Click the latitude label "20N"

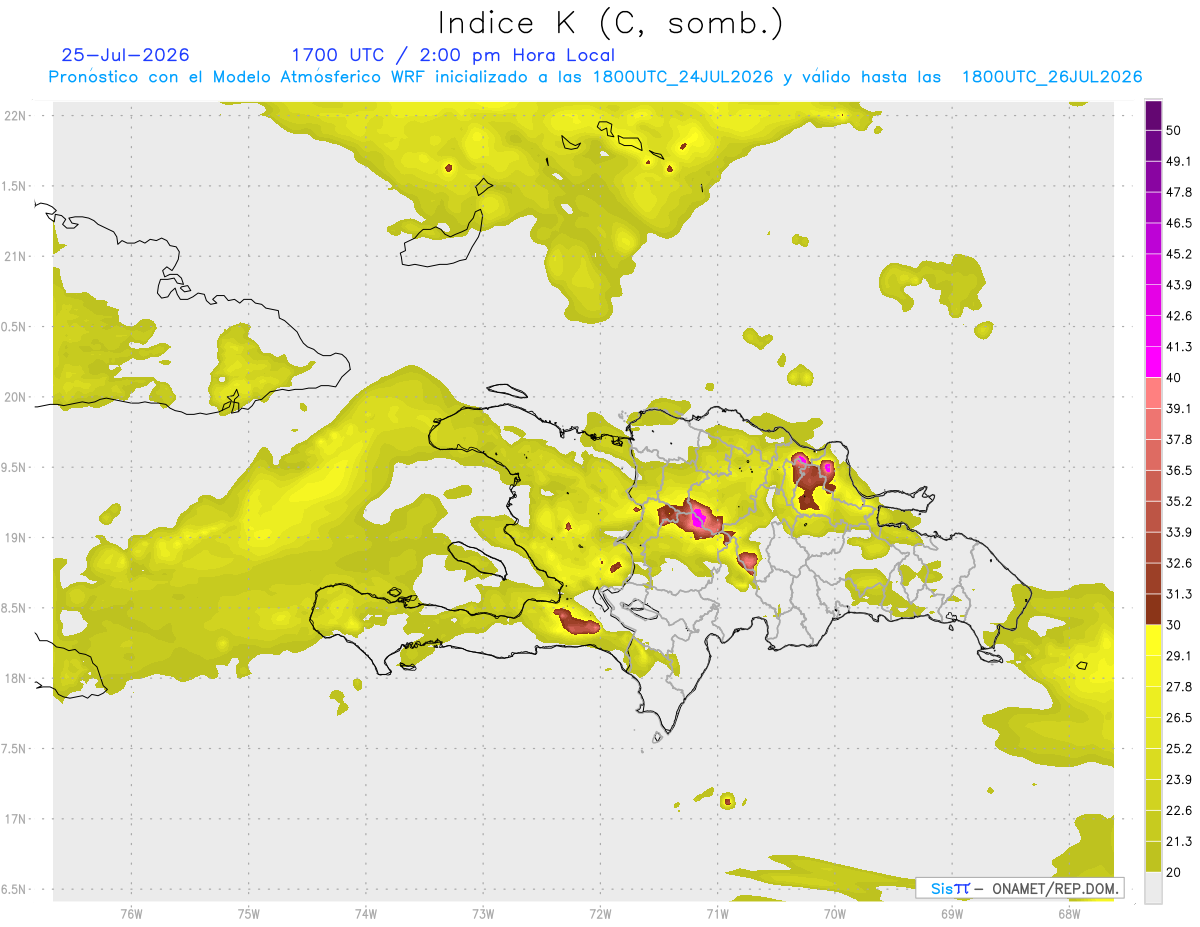17,397
